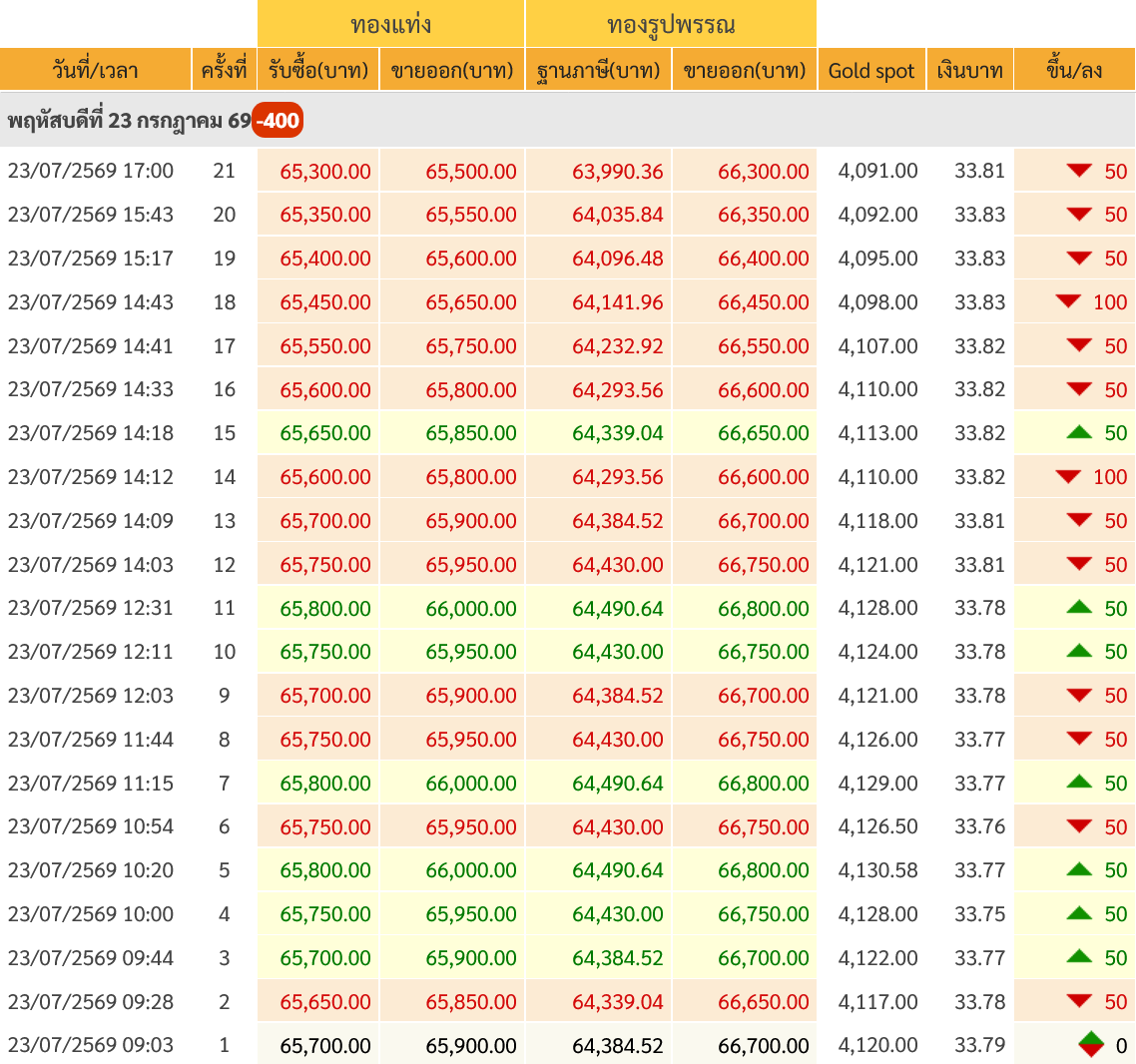Click the timestamp 23/07/2569 09:03
Image resolution: width=1136 pixels, height=1064 pixels.
tap(91, 1045)
